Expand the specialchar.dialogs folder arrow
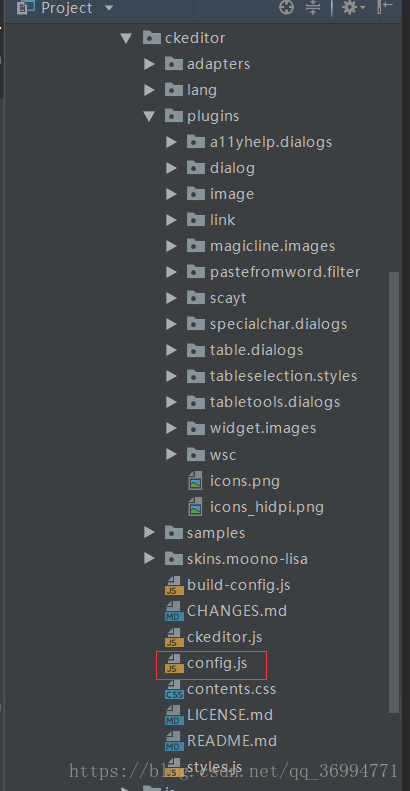This screenshot has width=410, height=791. pyautogui.click(x=171, y=324)
